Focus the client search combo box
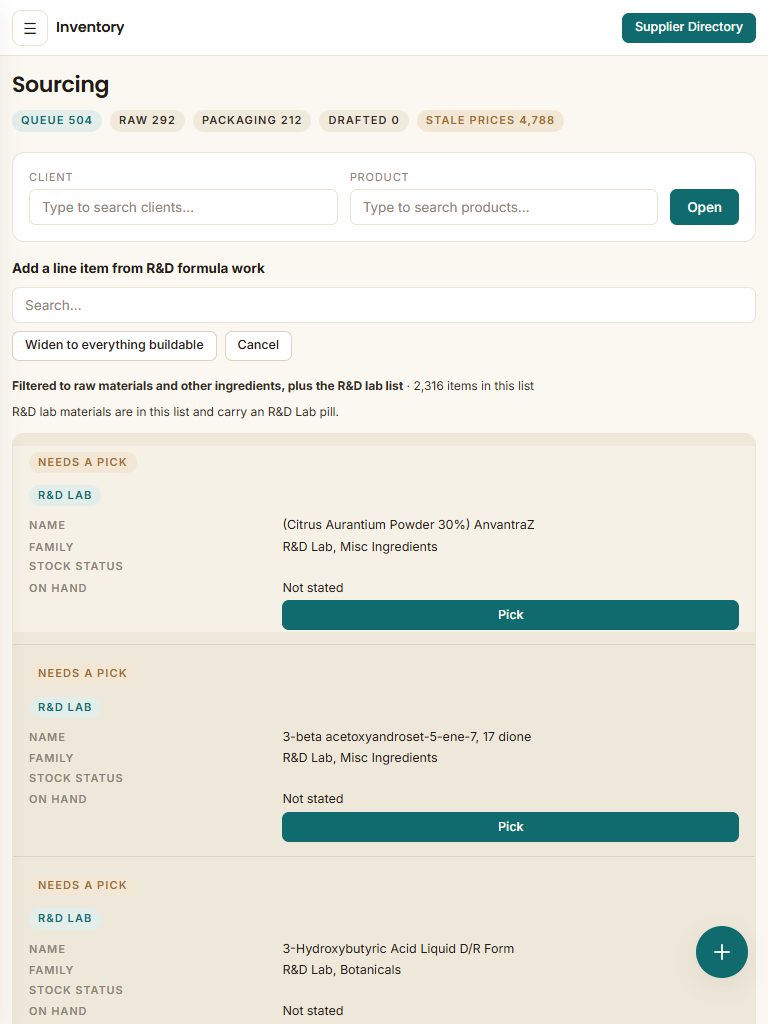This screenshot has width=768, height=1024. [x=184, y=207]
